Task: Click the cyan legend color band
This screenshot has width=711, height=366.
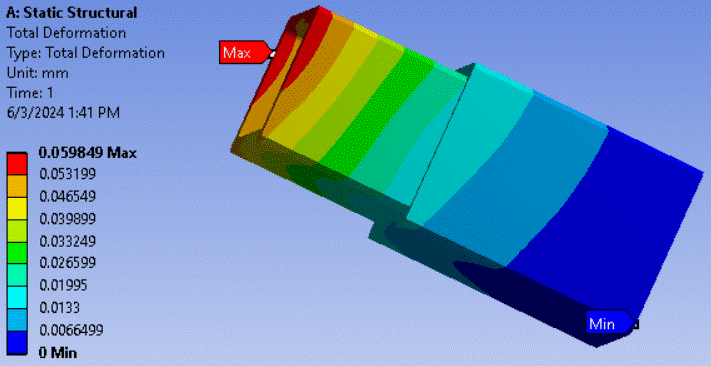Action: coord(17,297)
